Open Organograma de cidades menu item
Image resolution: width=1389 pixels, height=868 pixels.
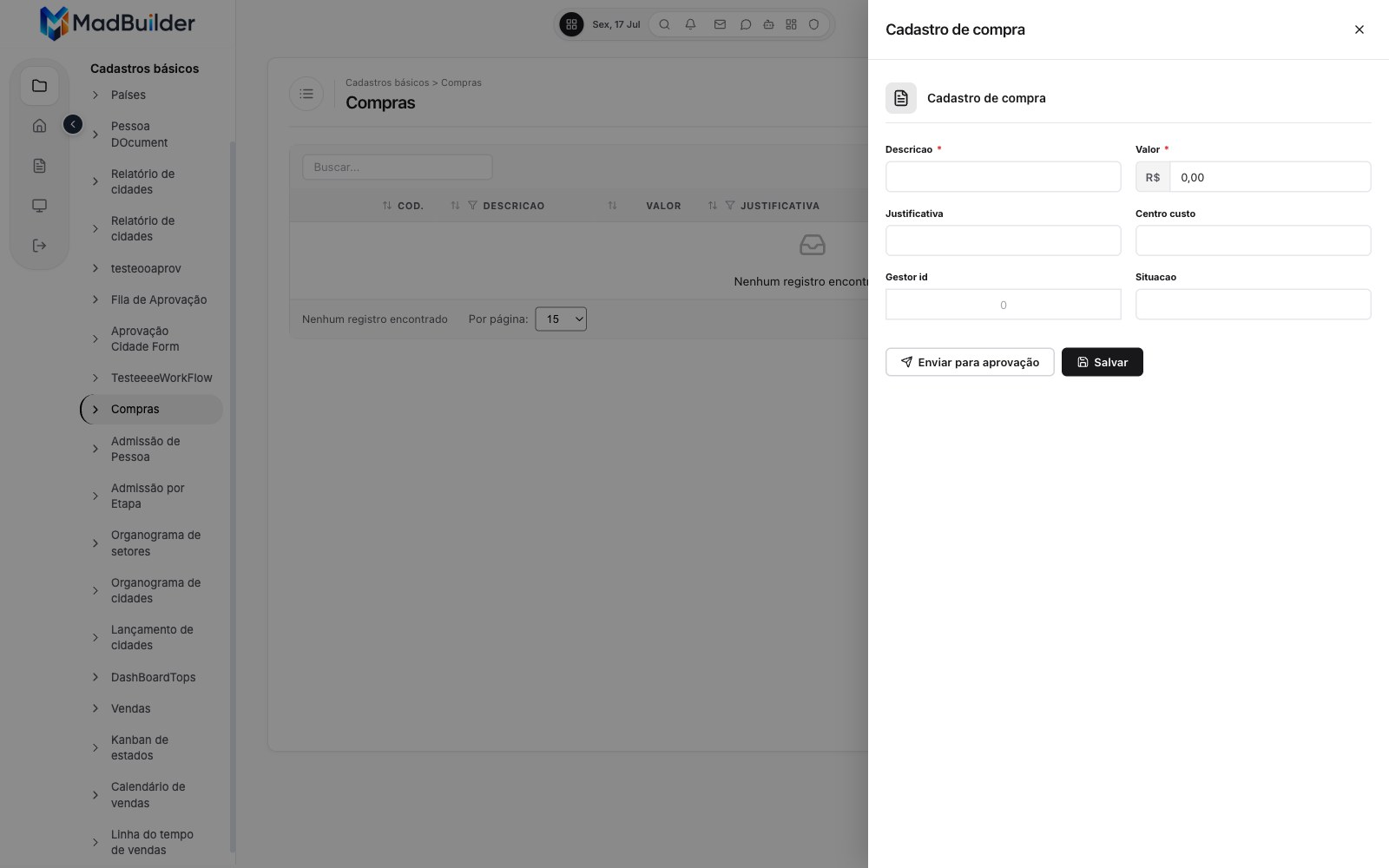[152, 590]
